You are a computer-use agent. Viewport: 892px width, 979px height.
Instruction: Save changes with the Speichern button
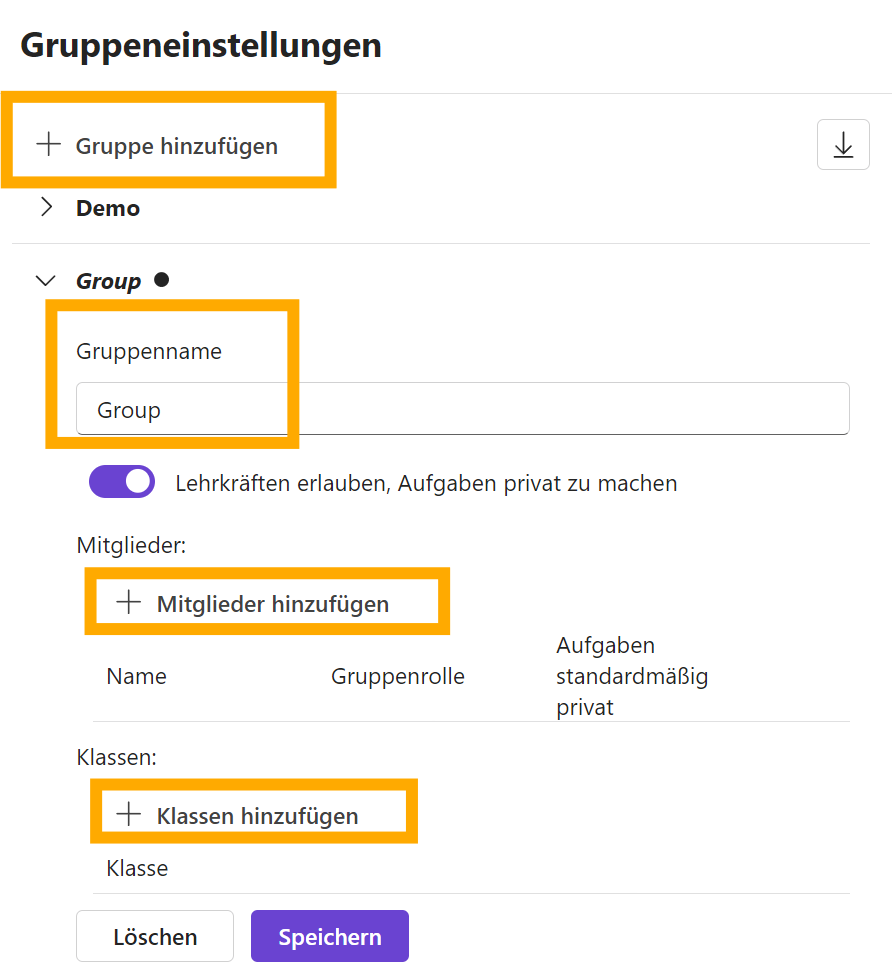click(x=330, y=936)
